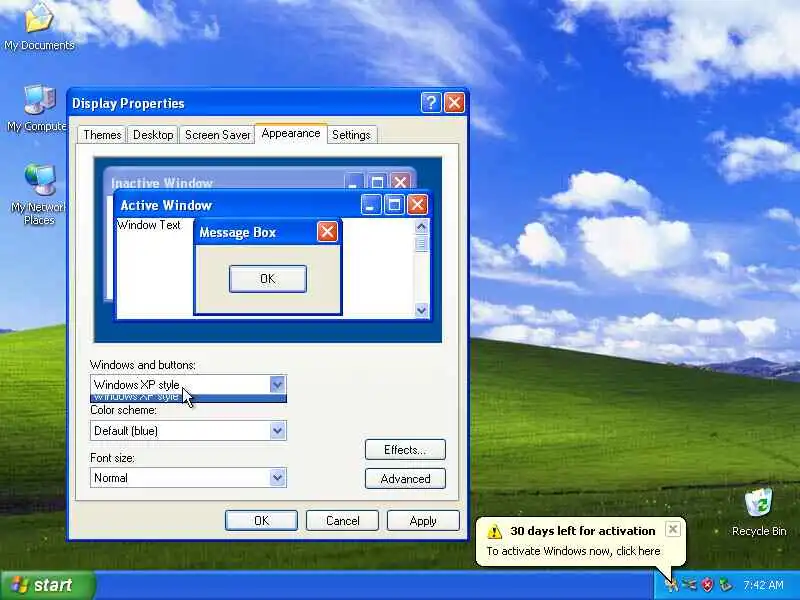Screen dimensions: 800x600
Task: Click the Inactive Window preview title
Action: click(162, 183)
